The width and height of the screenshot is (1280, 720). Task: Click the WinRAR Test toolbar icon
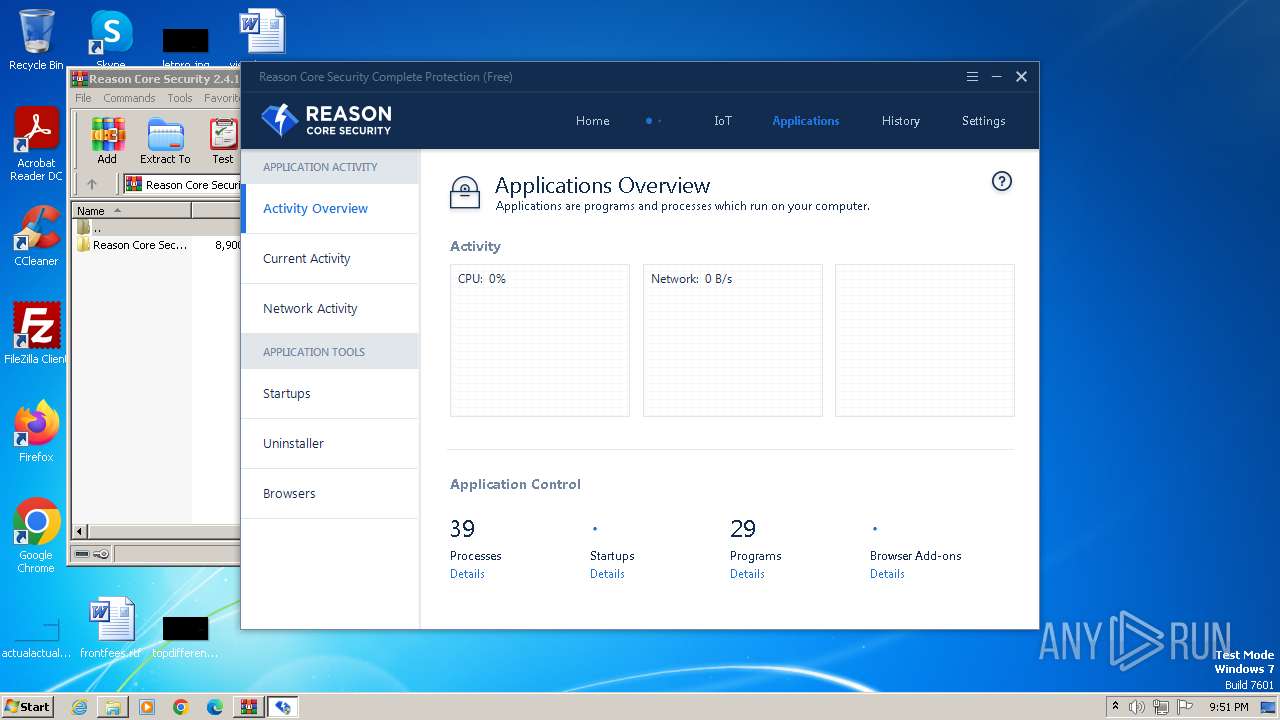223,141
